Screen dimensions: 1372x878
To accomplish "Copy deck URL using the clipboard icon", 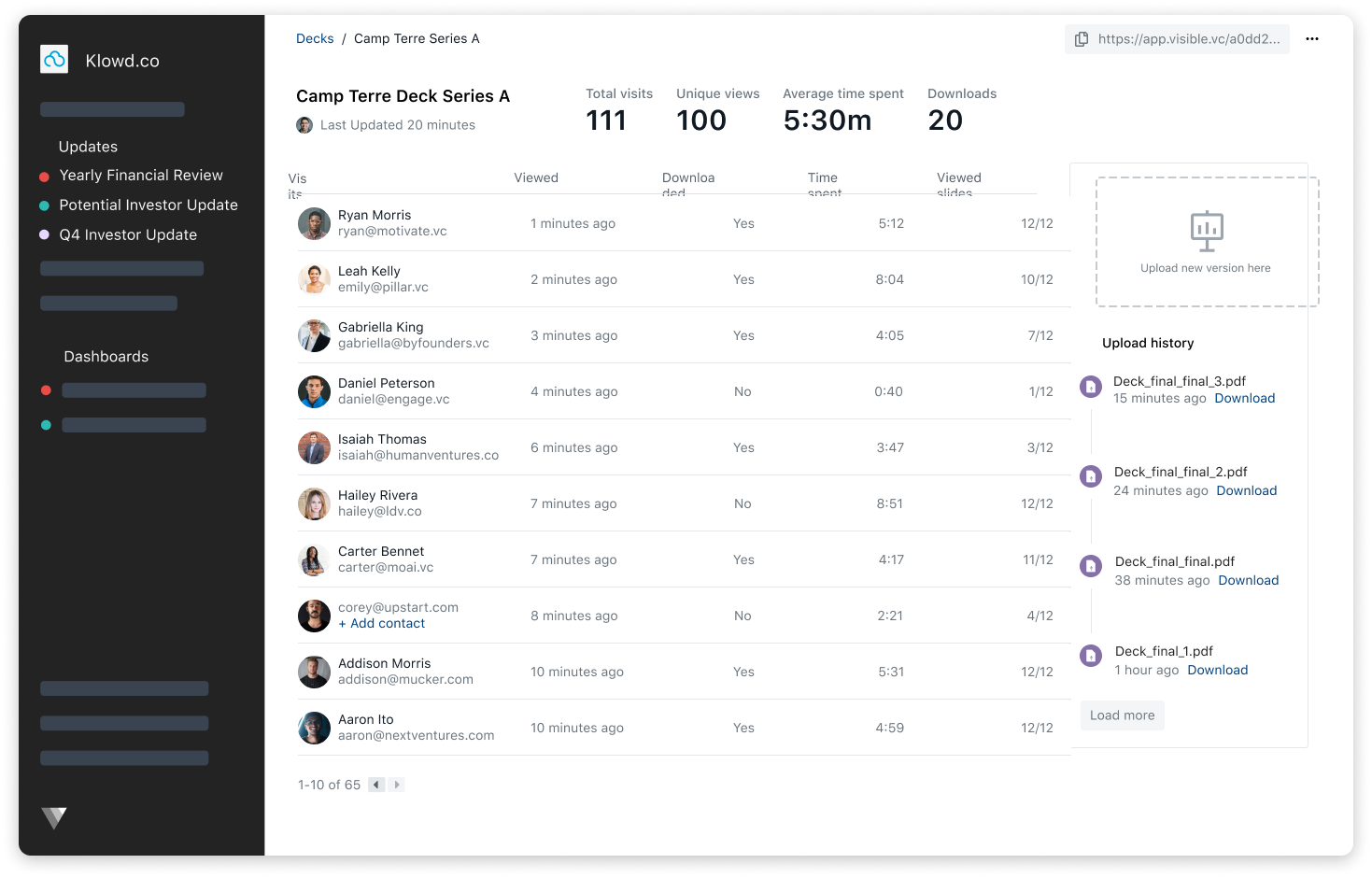I will point(1082,39).
